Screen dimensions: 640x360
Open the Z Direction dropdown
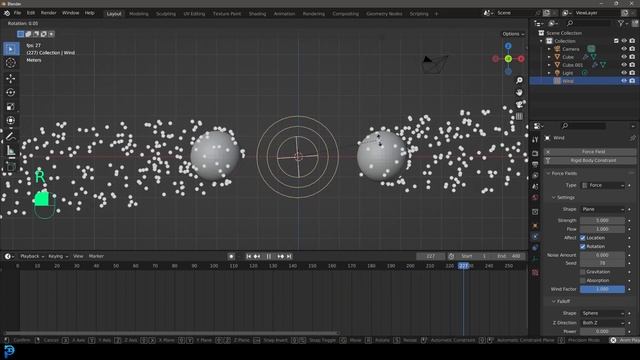(602, 322)
